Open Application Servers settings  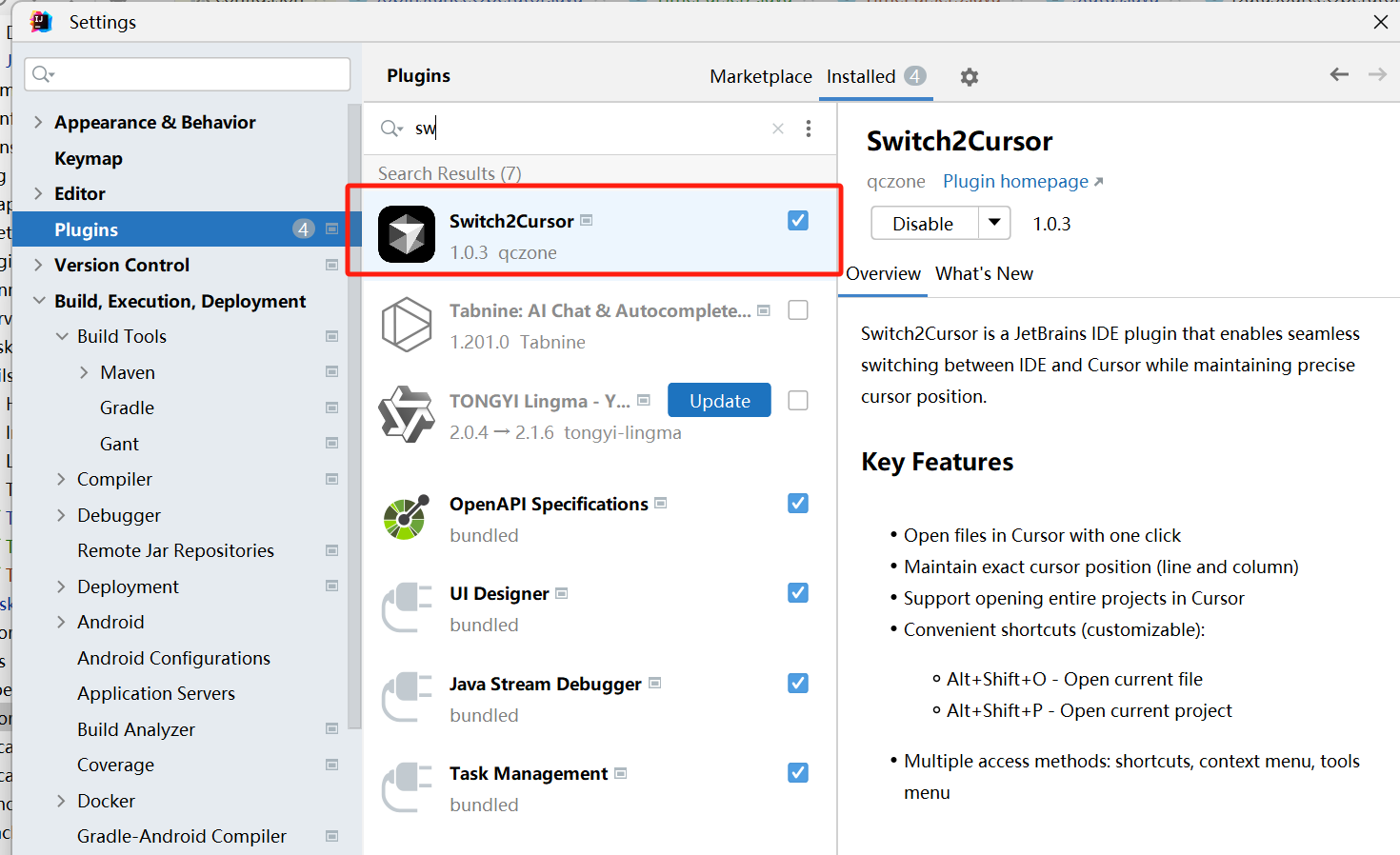pos(156,693)
